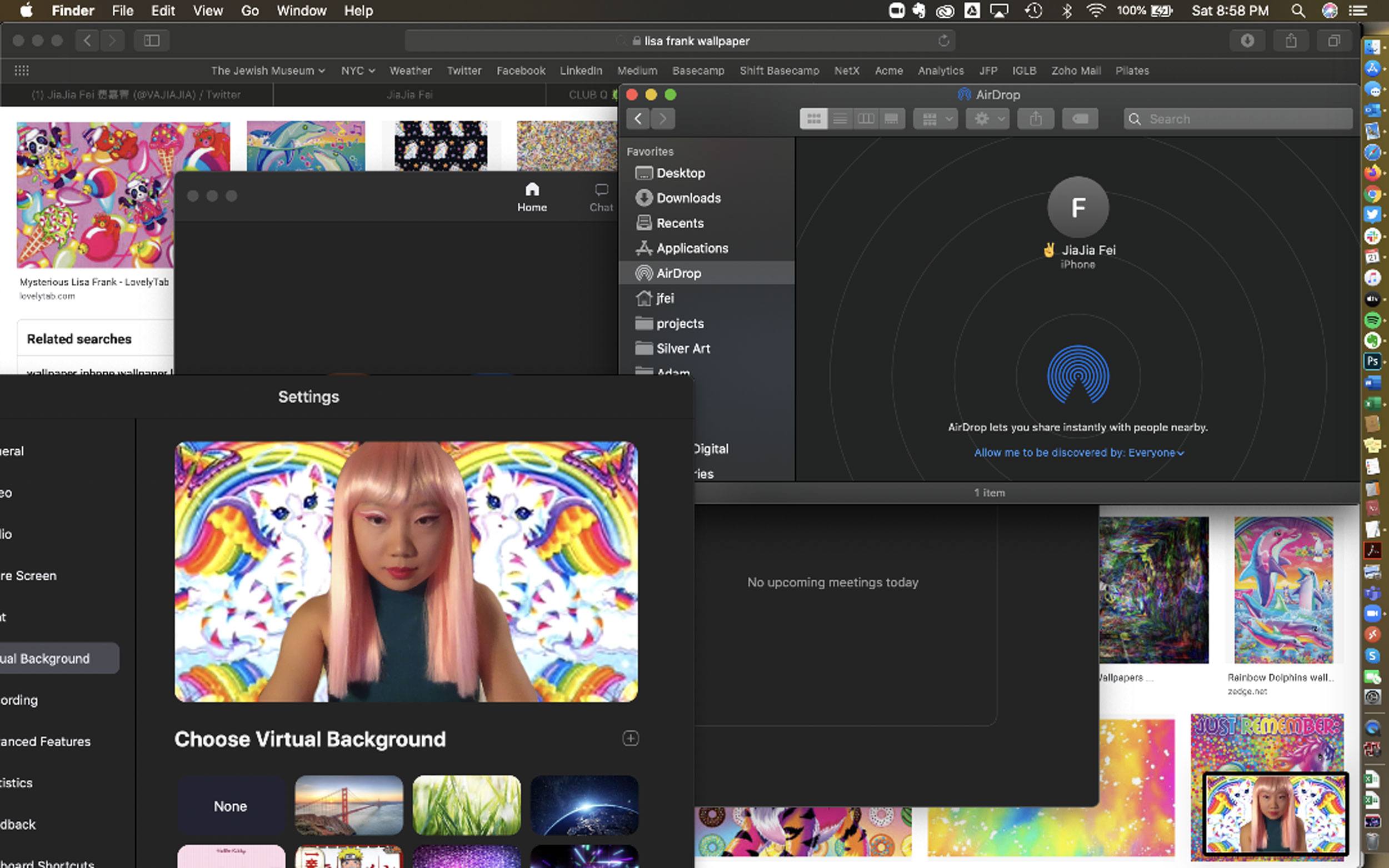This screenshot has height=868, width=1389.
Task: Open Finder action gear dropdown
Action: tap(988, 119)
